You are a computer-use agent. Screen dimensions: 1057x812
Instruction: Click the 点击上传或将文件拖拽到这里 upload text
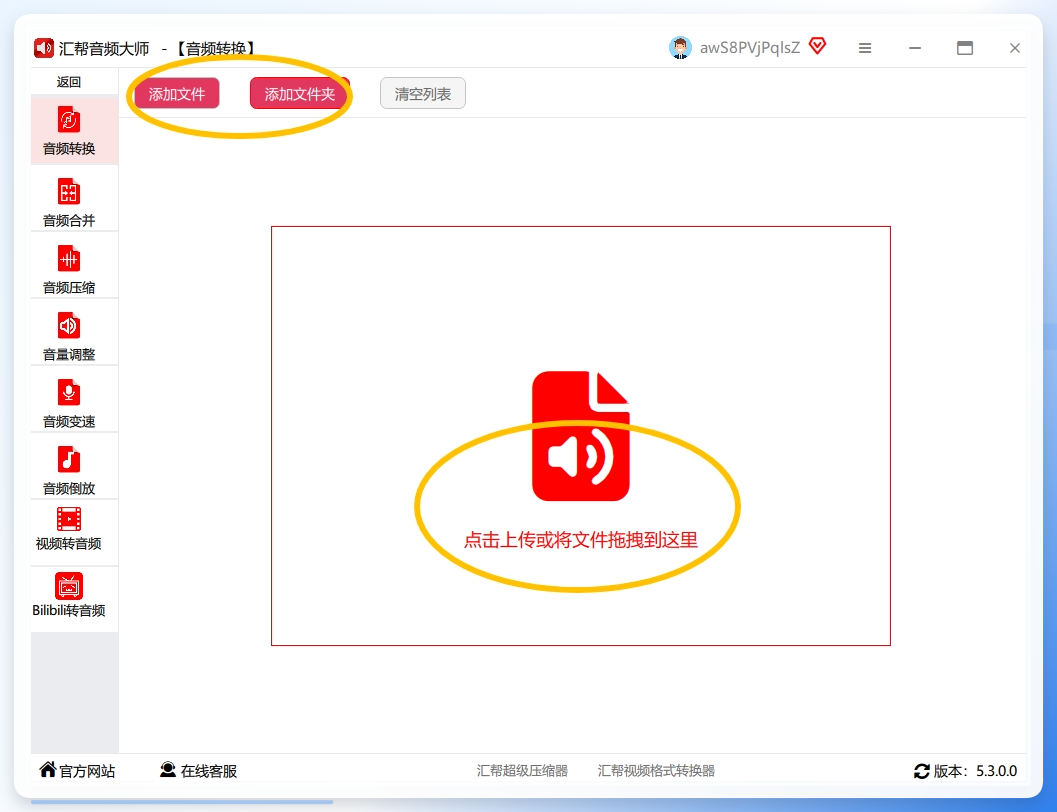pyautogui.click(x=580, y=540)
